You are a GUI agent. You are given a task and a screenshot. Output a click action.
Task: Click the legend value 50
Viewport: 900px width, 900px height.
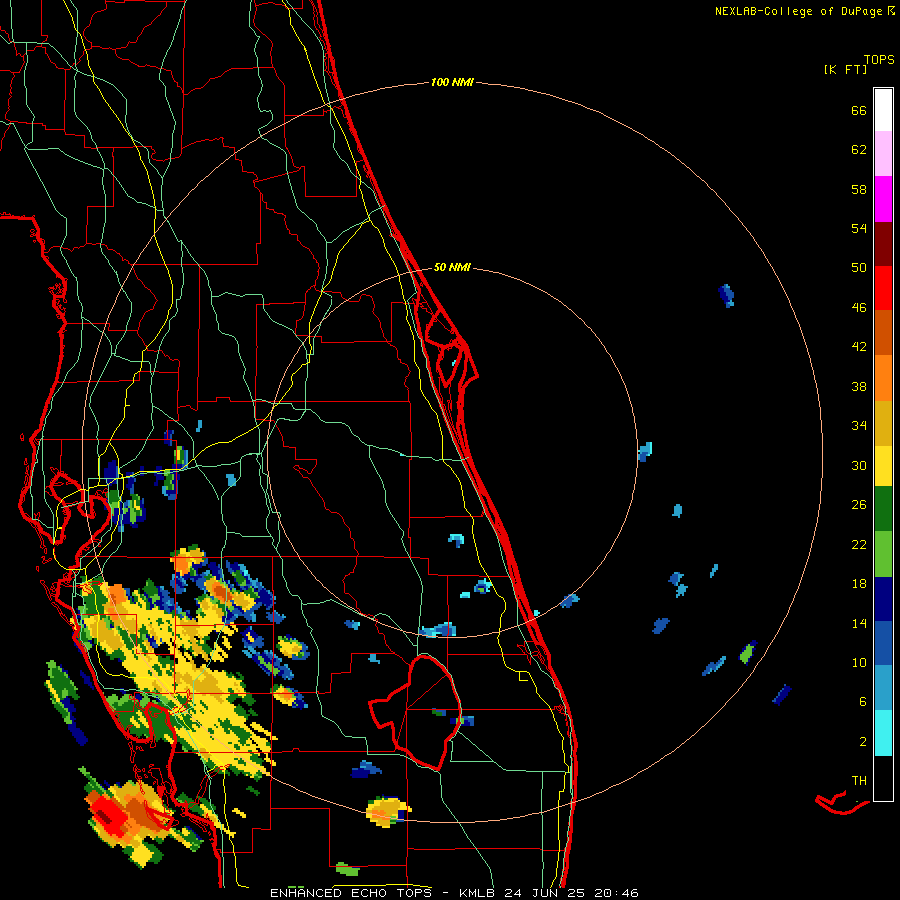click(x=859, y=267)
